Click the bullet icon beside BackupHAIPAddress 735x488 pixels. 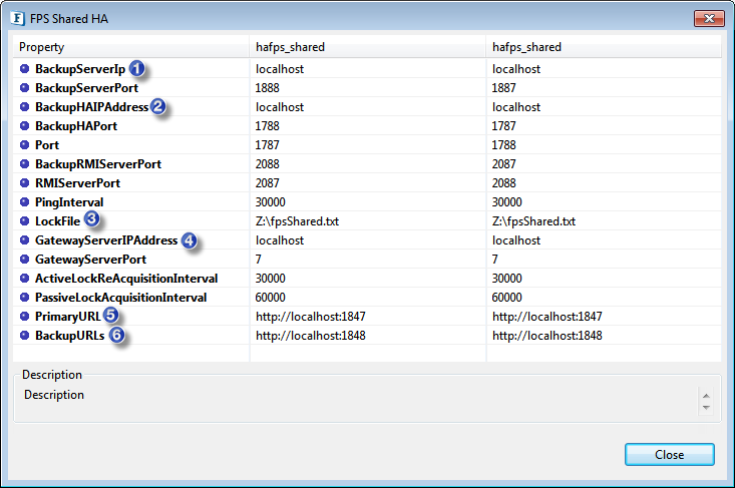tap(24, 107)
